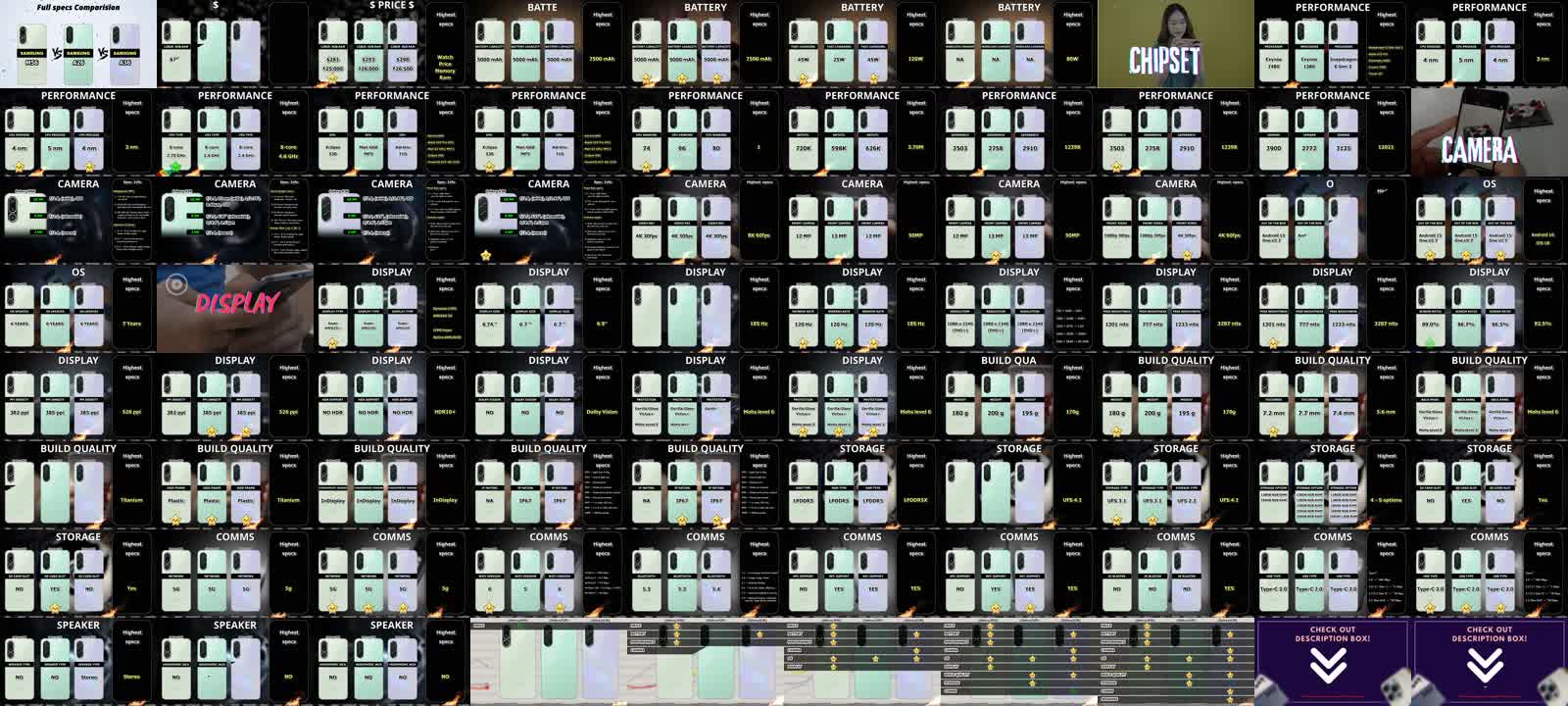
Task: Click double-chevron arrow in right description box frame
Action: [x=1485, y=667]
